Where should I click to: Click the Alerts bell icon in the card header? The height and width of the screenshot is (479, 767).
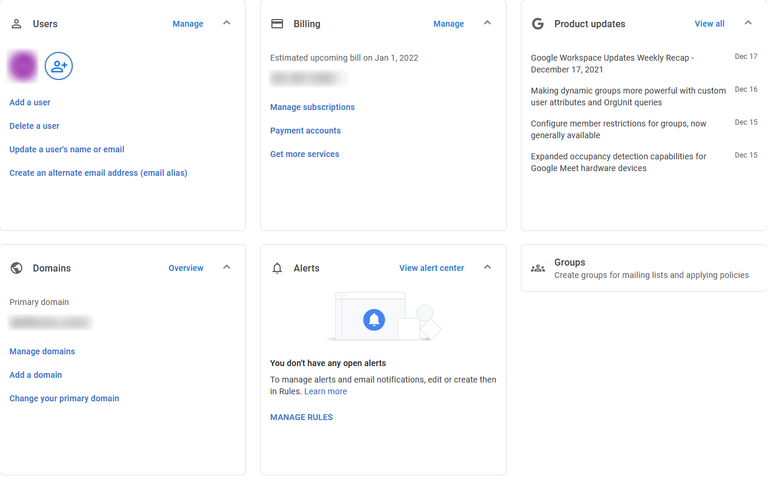coord(277,268)
